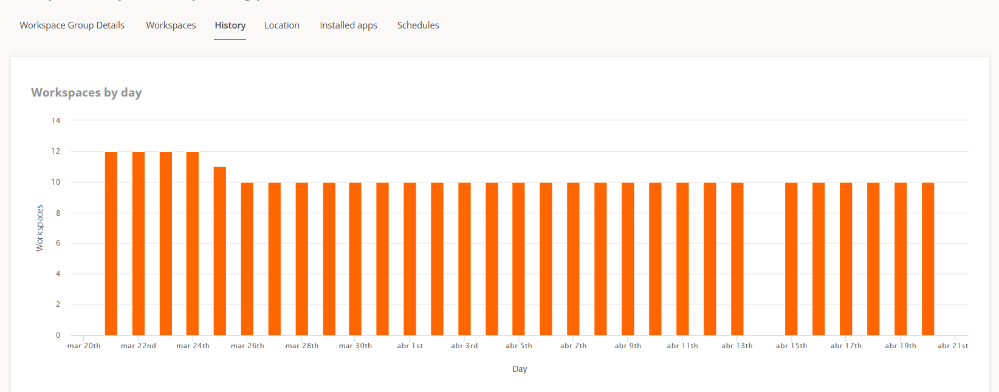Image resolution: width=999 pixels, height=392 pixels.
Task: Click the '12' y-axis value
Action: [x=55, y=152]
